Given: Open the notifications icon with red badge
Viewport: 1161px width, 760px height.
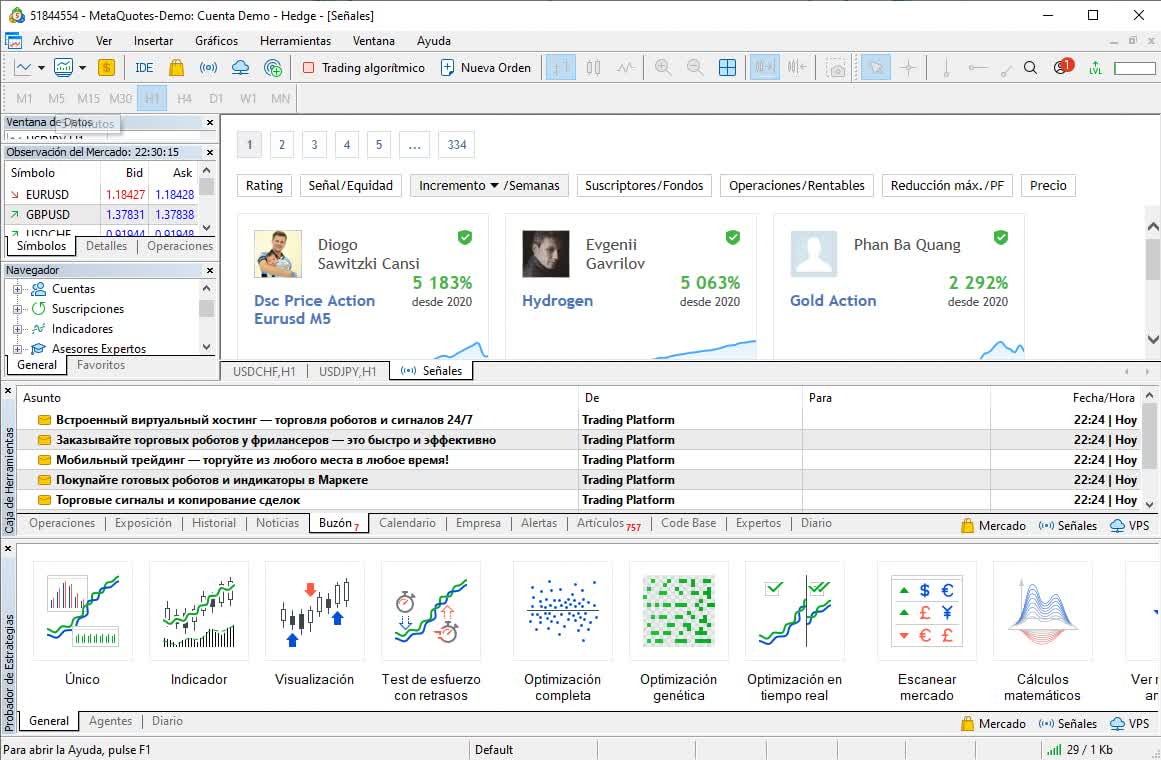Looking at the screenshot, I should click(x=1063, y=67).
